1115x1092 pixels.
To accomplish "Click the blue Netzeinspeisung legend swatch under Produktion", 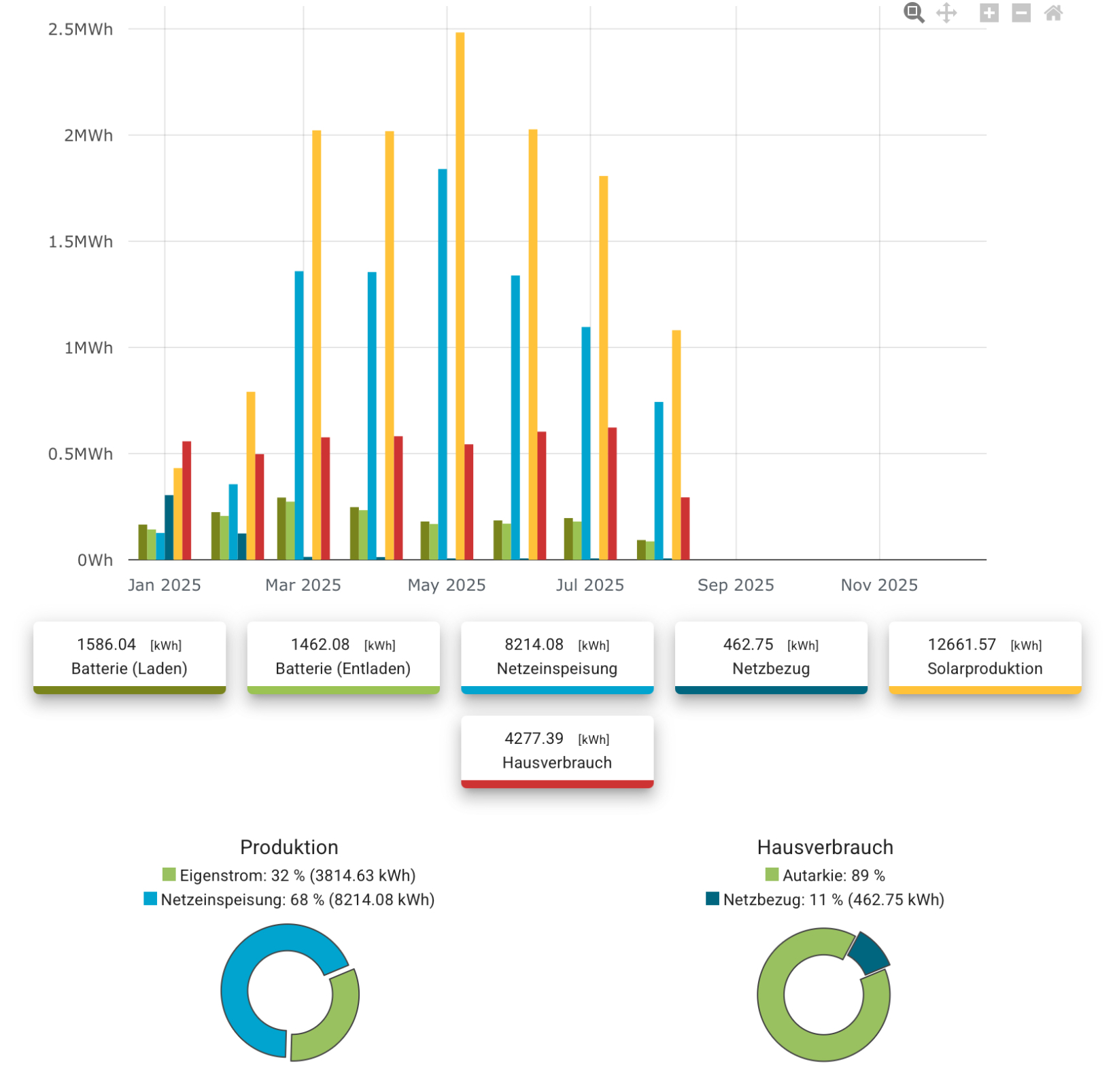I will coord(150,899).
